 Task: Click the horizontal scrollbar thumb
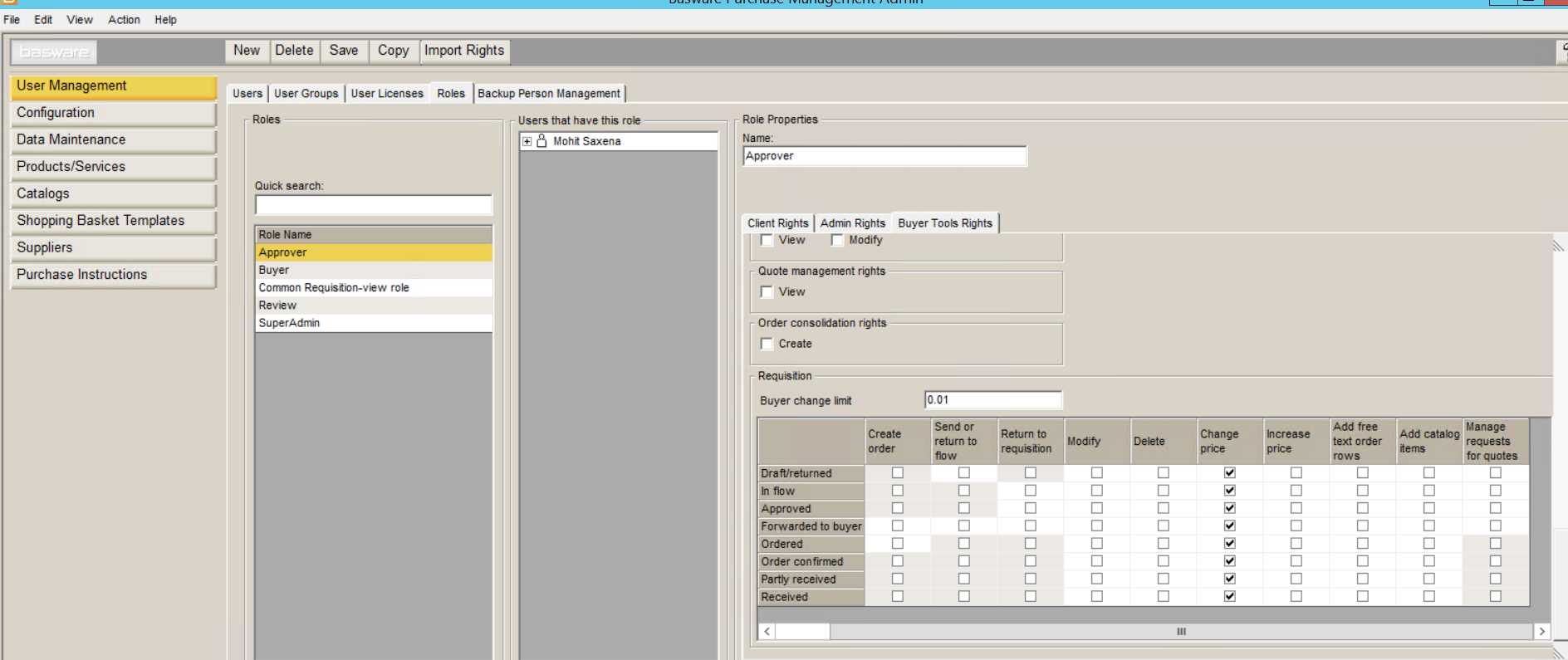tap(1181, 632)
